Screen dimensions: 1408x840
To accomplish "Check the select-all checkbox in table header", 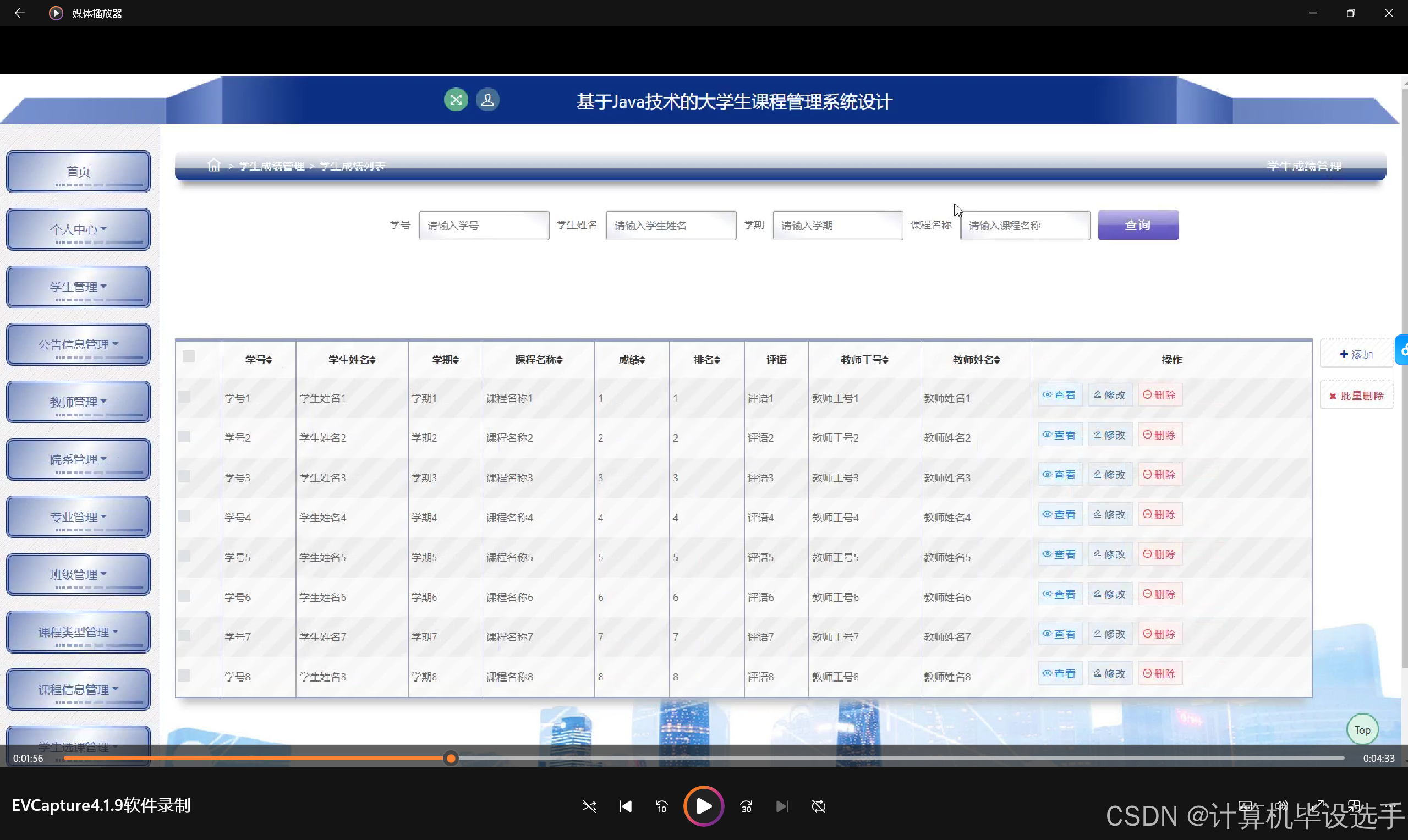I will (x=189, y=356).
